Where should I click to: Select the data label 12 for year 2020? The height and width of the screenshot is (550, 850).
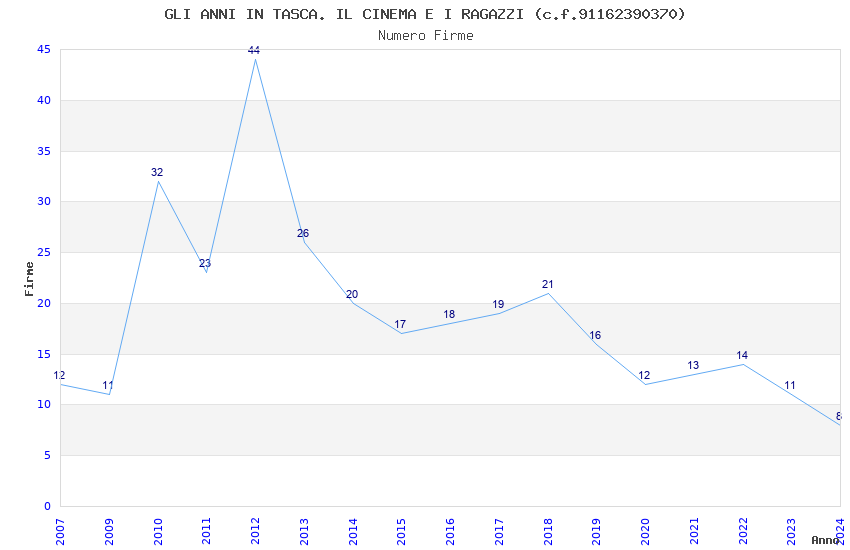click(x=644, y=376)
